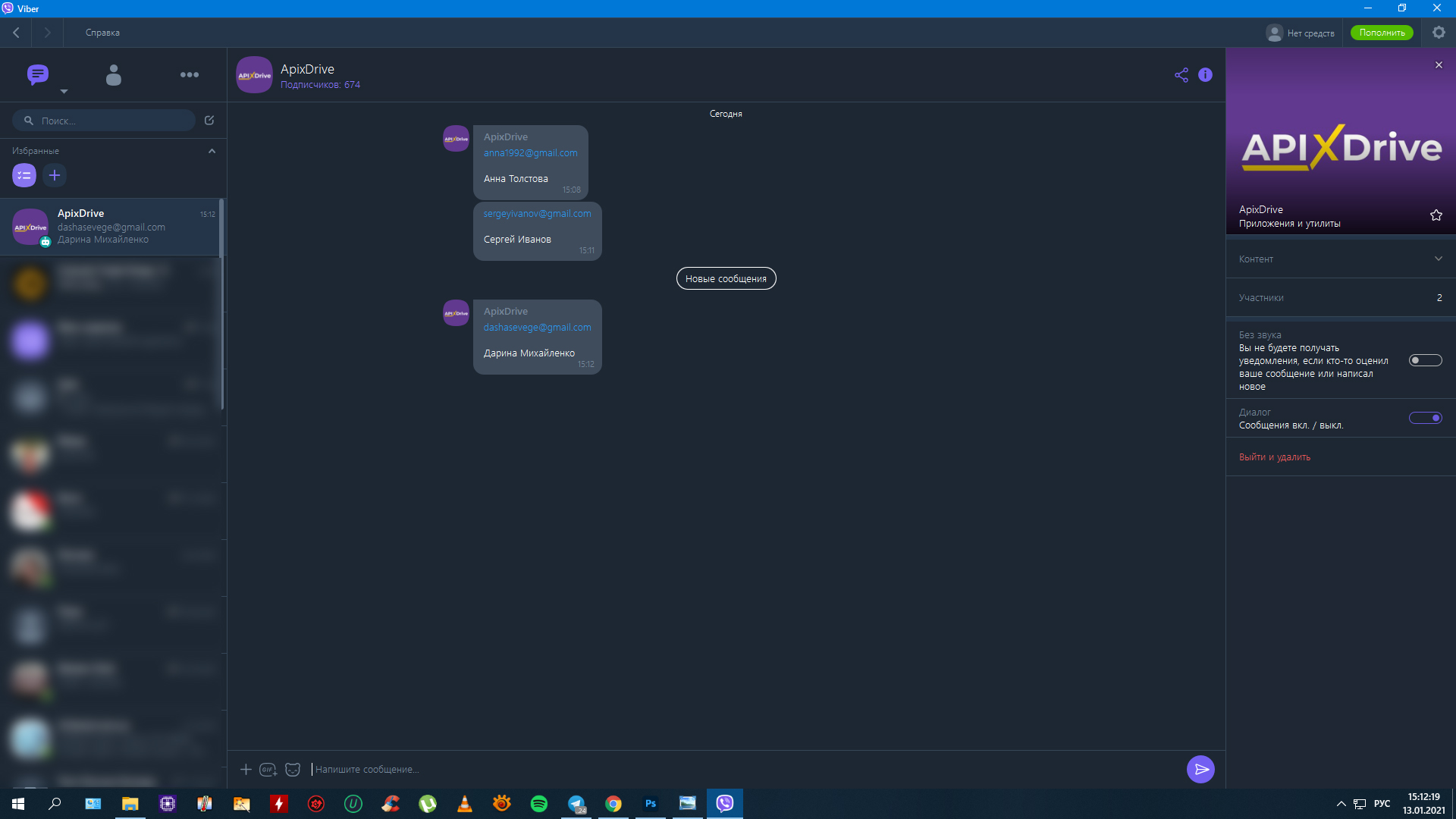Click the send message button

[x=1200, y=769]
